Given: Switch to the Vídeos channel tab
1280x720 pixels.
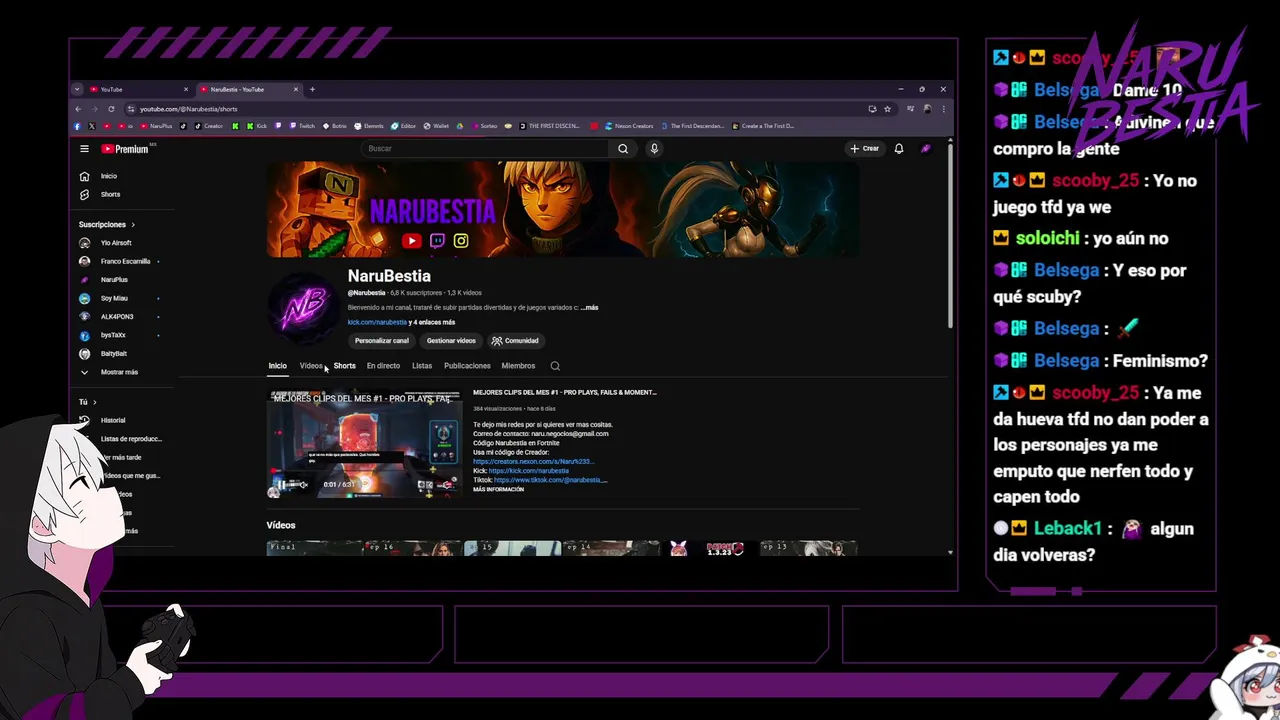Looking at the screenshot, I should pyautogui.click(x=311, y=366).
